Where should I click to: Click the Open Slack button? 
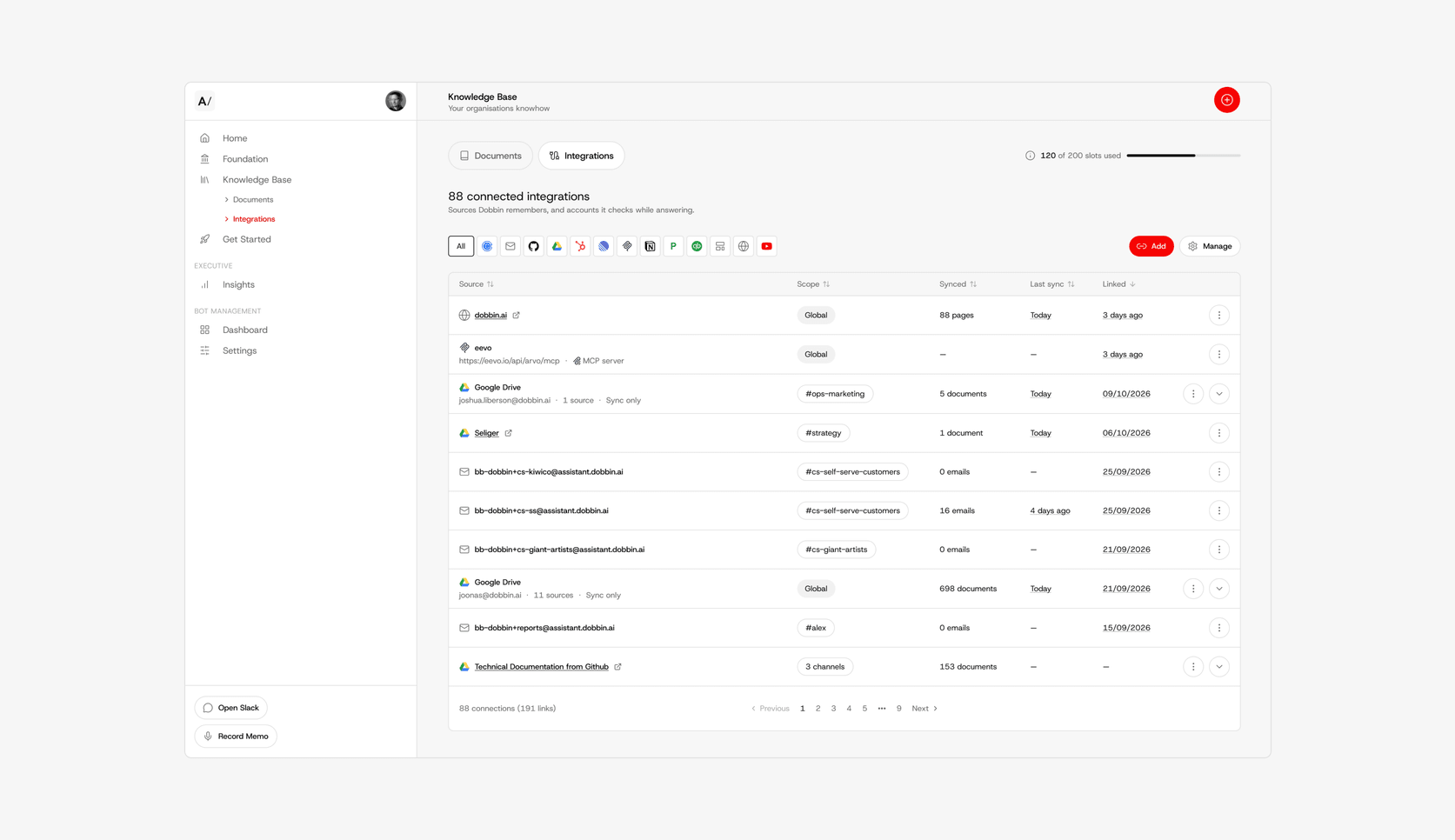click(231, 708)
